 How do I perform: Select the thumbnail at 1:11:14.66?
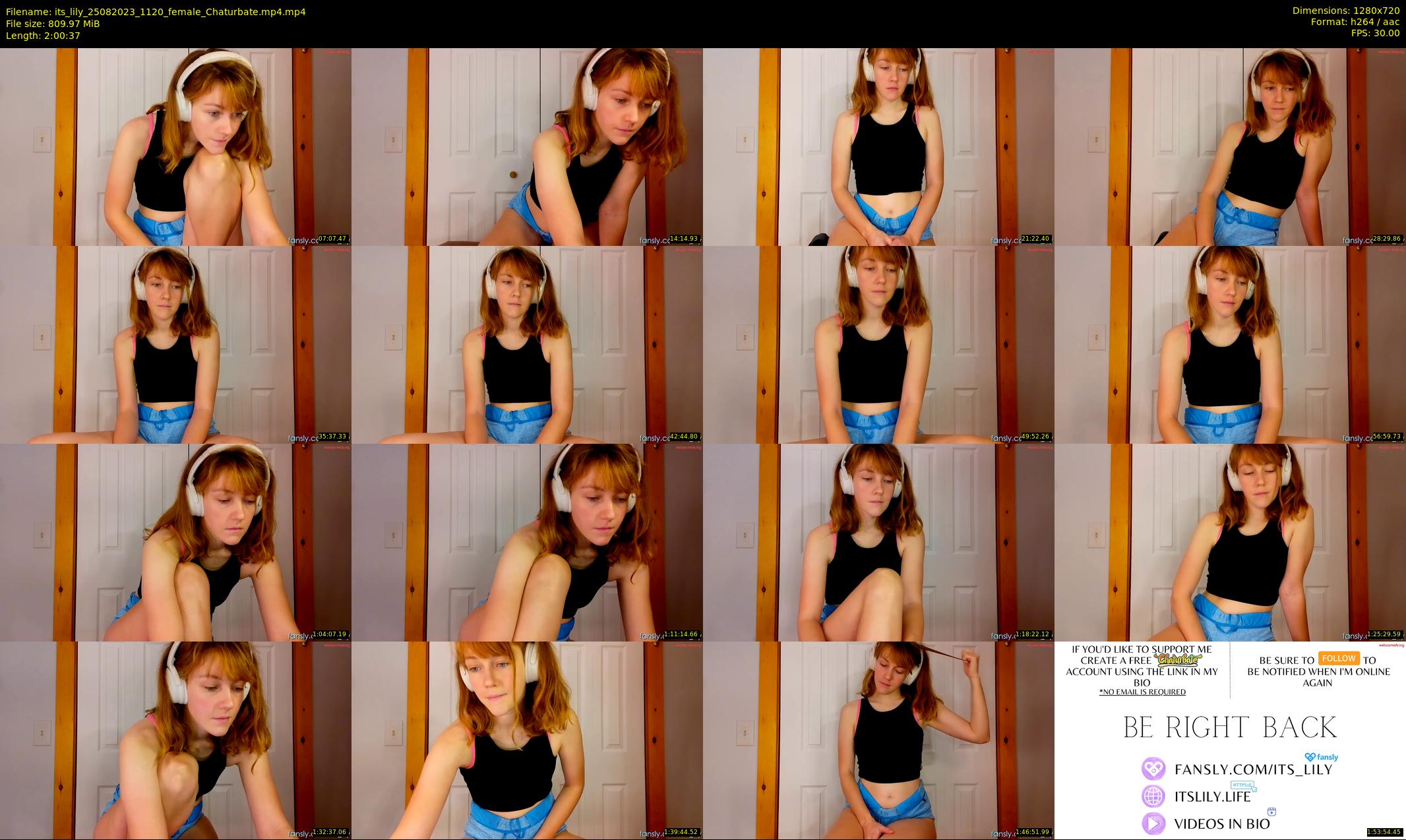[x=527, y=542]
